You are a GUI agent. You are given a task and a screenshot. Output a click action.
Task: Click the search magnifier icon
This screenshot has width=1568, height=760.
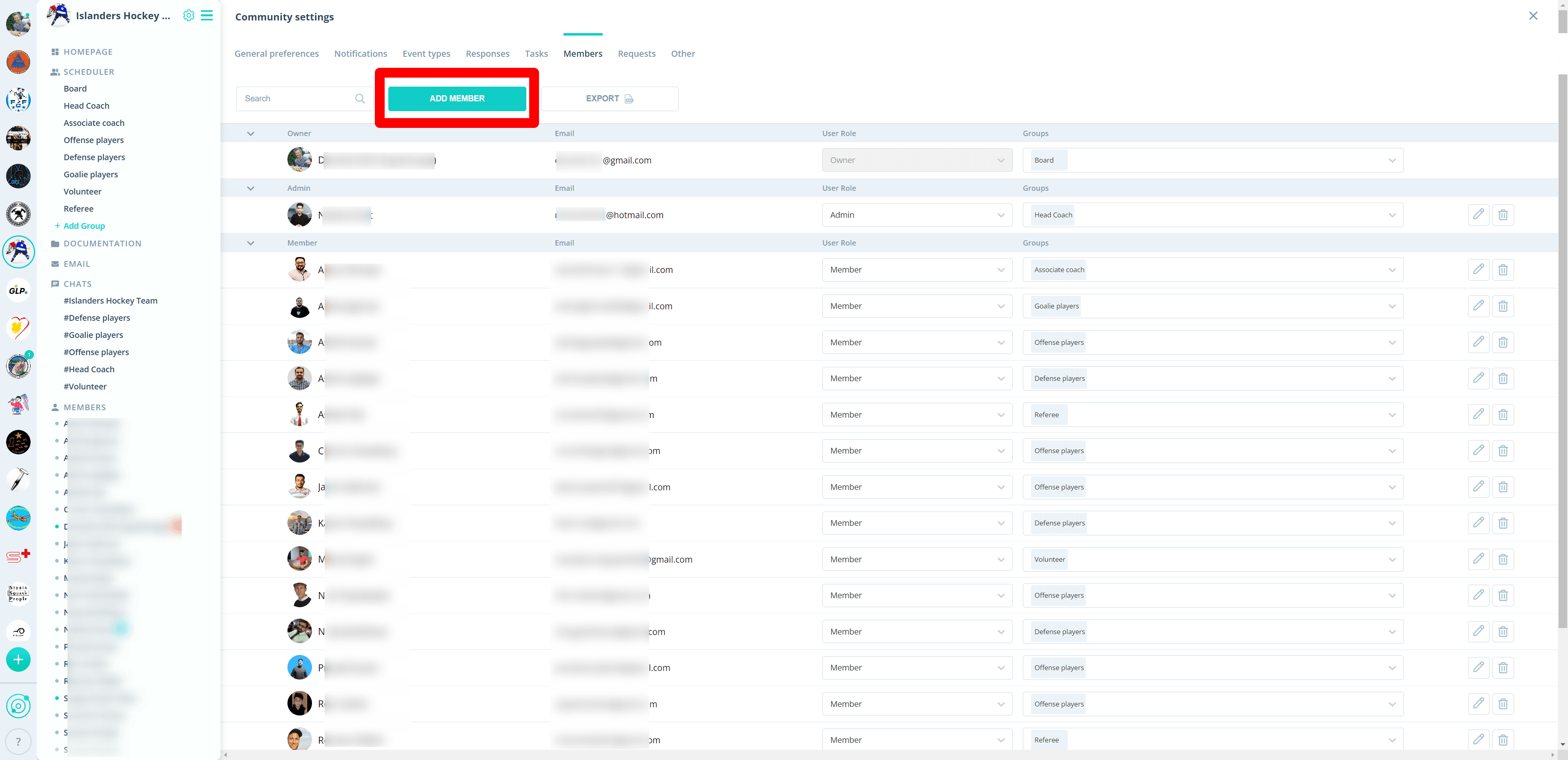point(360,98)
